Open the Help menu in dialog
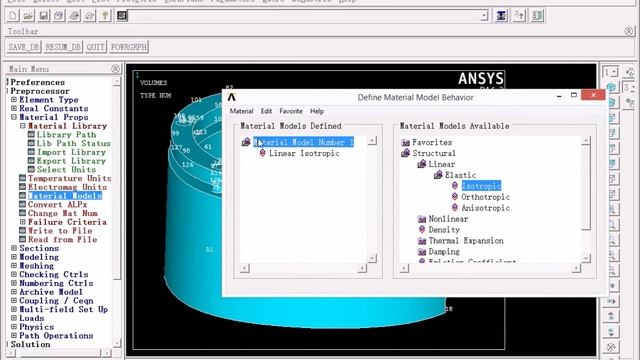 tap(317, 111)
